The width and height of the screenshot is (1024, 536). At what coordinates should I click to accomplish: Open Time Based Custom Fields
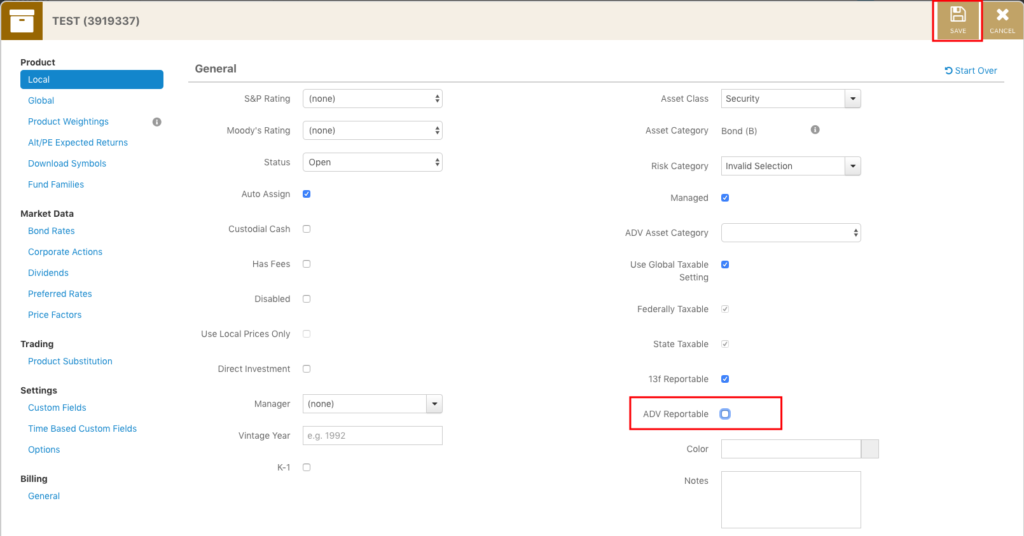[x=82, y=428]
